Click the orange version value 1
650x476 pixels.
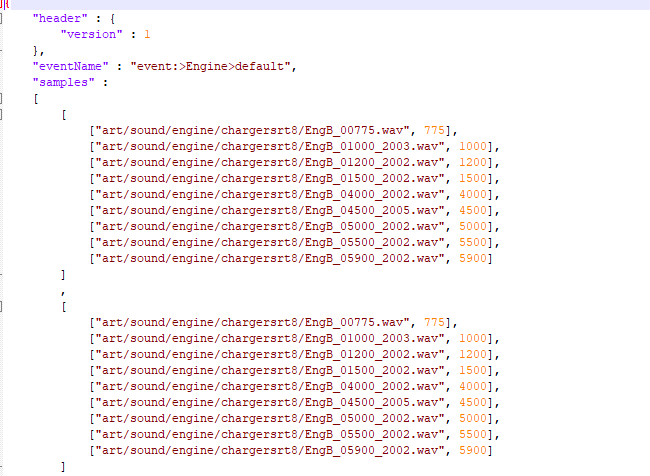click(x=147, y=34)
